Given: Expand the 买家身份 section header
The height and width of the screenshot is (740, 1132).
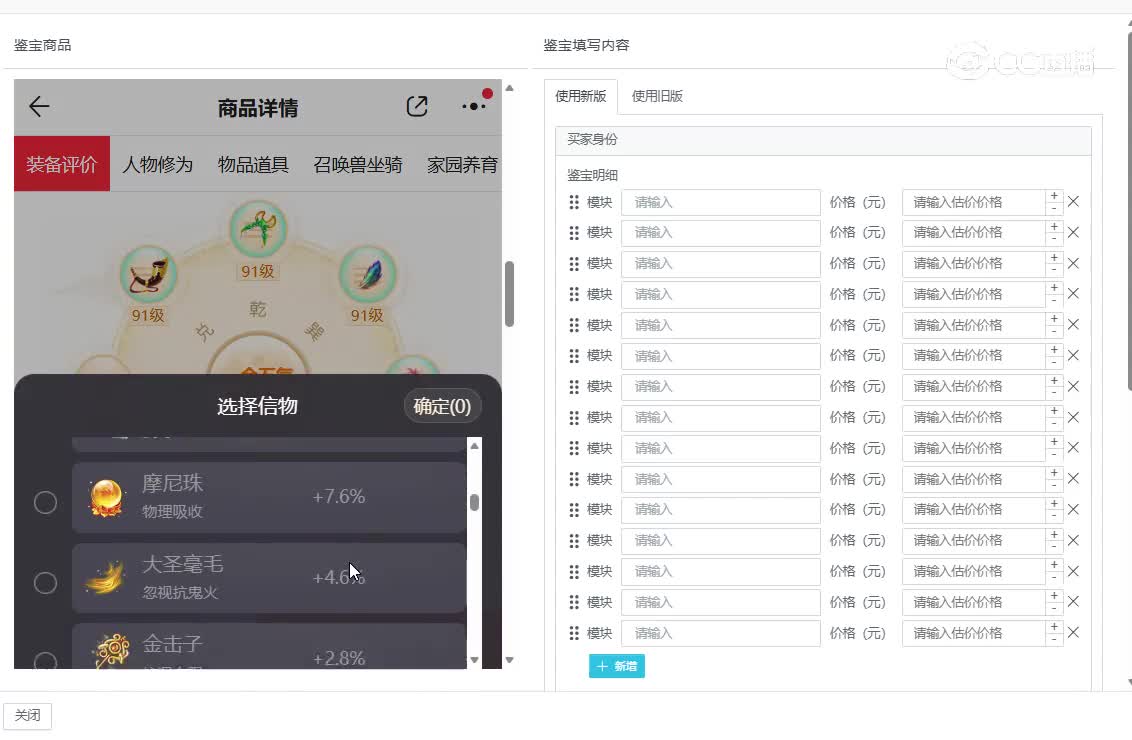Looking at the screenshot, I should pos(823,140).
